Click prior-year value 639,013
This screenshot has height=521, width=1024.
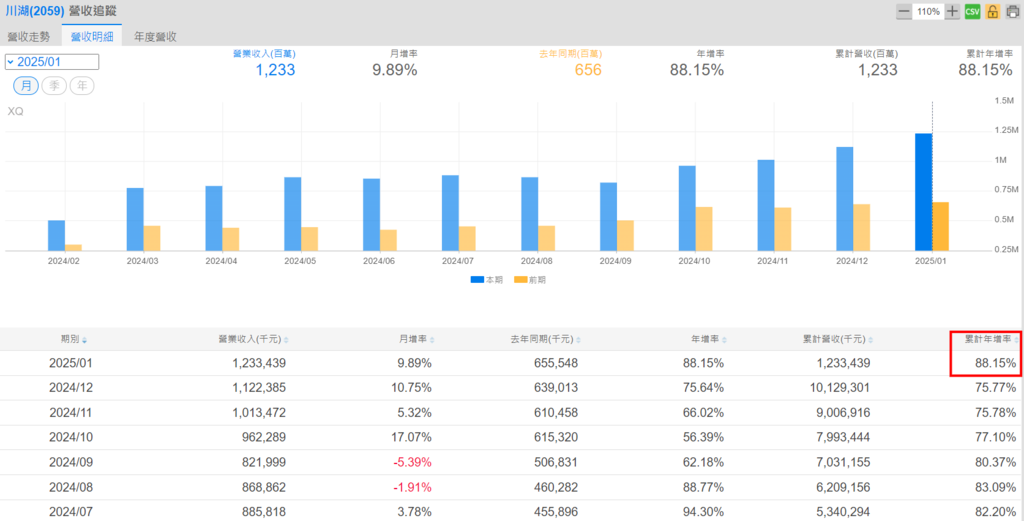[555, 388]
